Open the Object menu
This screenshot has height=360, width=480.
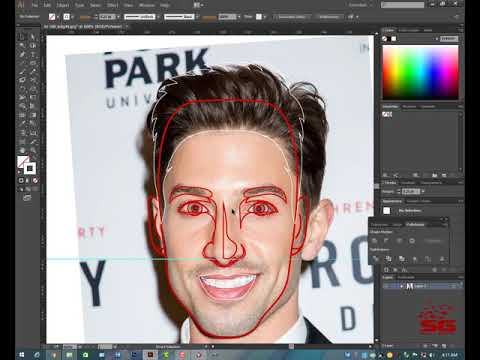point(62,5)
